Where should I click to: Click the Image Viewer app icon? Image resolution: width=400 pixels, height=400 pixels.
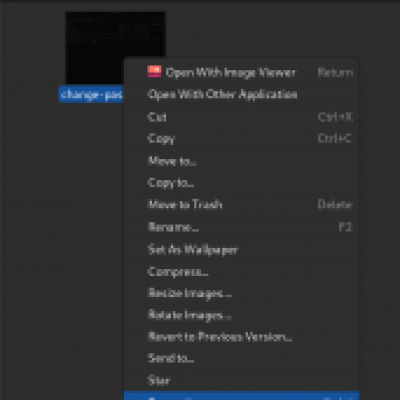154,72
